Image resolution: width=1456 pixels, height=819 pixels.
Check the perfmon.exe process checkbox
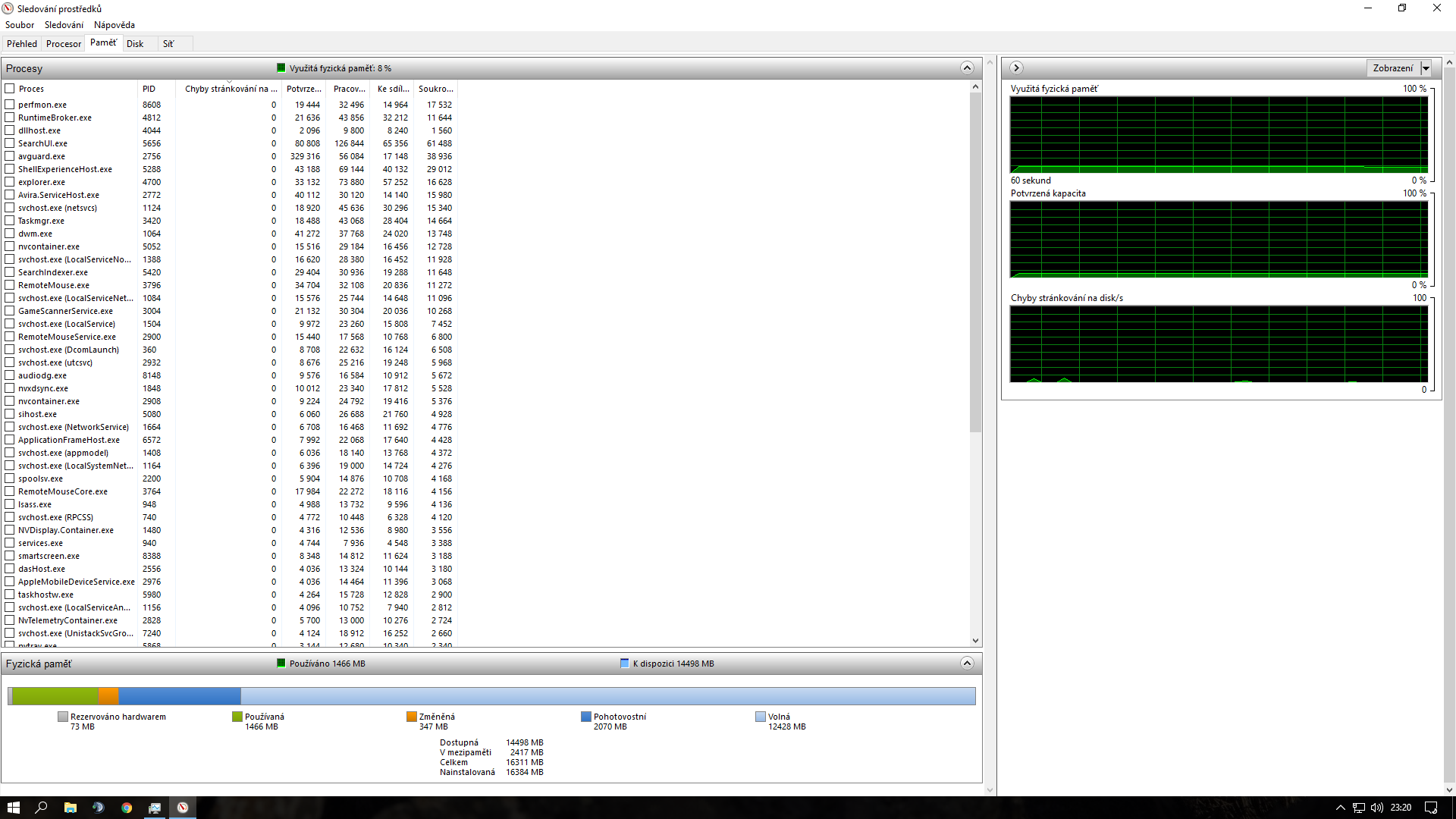tap(10, 105)
